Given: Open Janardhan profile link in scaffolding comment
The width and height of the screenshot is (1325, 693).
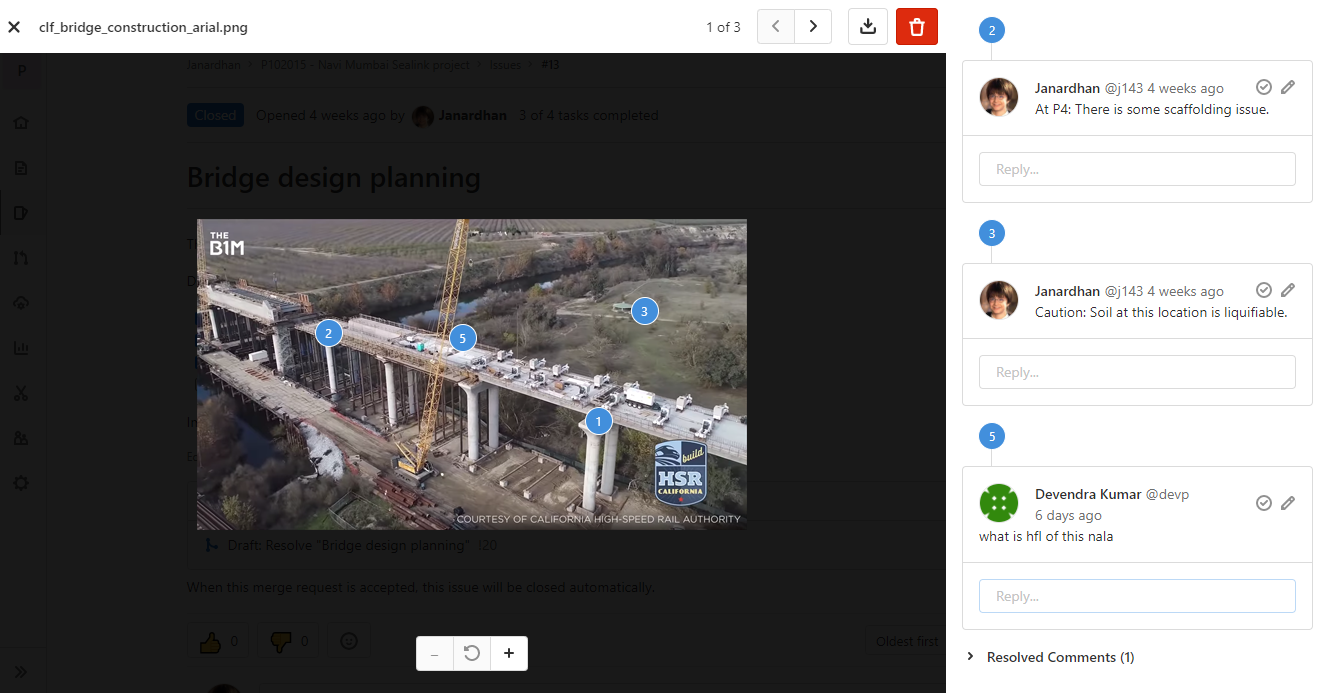Looking at the screenshot, I should (1067, 88).
